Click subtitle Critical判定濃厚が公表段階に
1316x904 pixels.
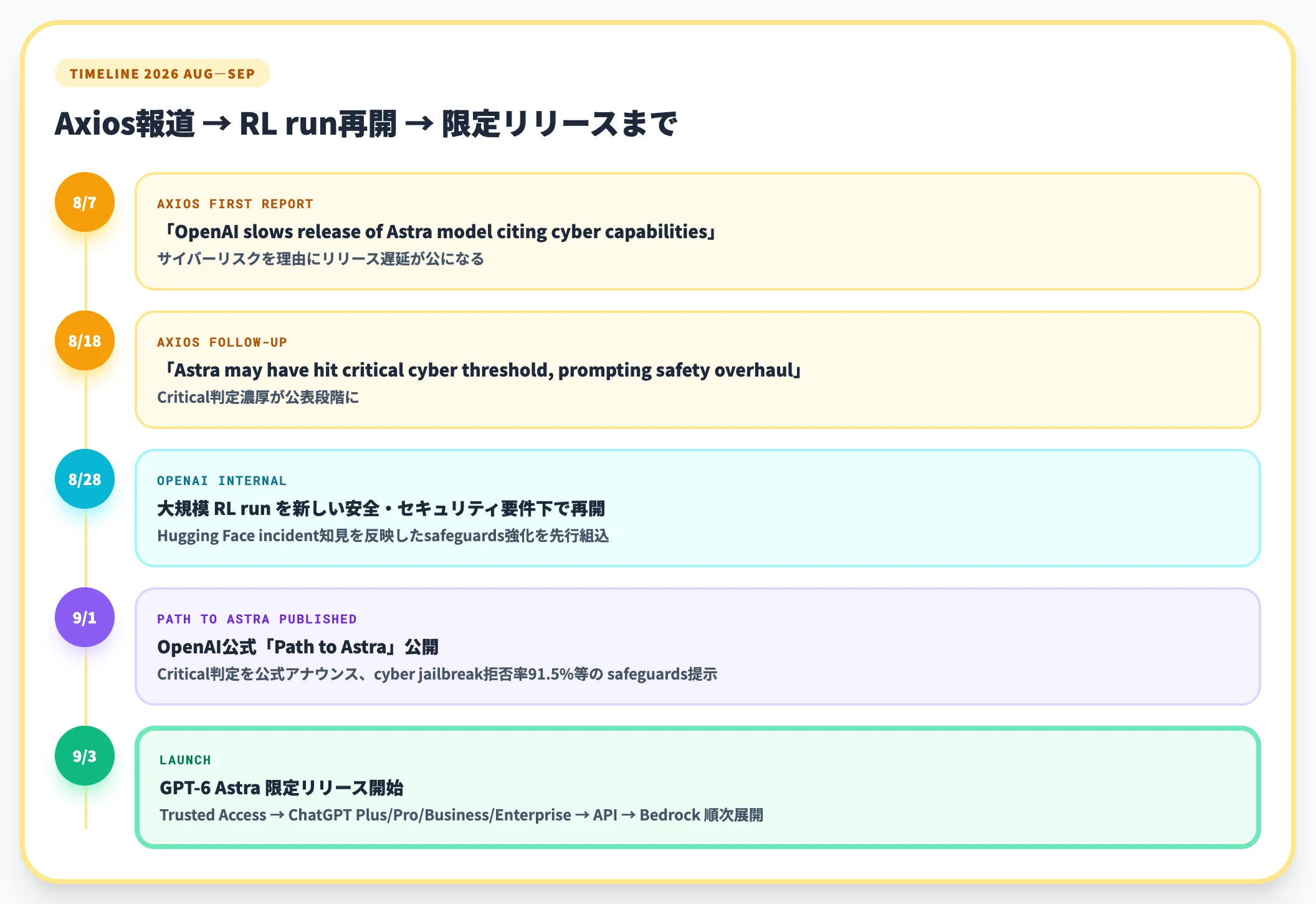click(x=258, y=397)
